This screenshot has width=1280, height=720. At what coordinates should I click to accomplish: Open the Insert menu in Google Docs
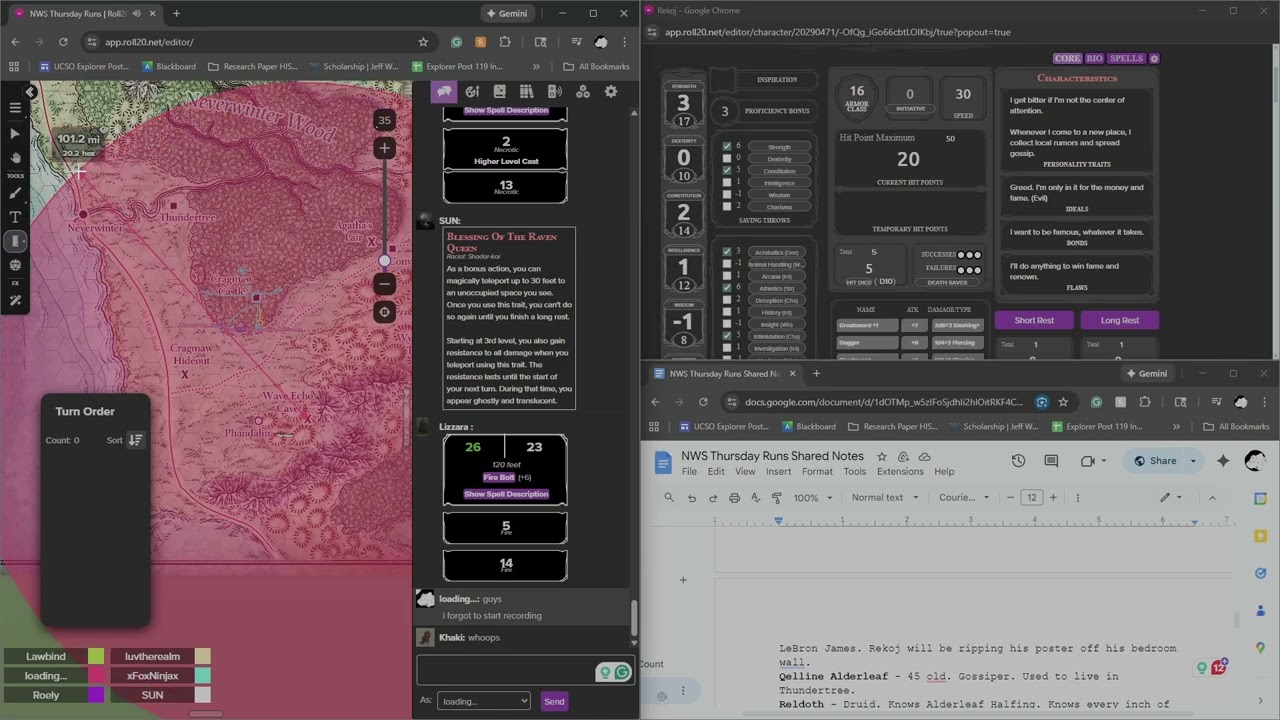click(x=778, y=472)
